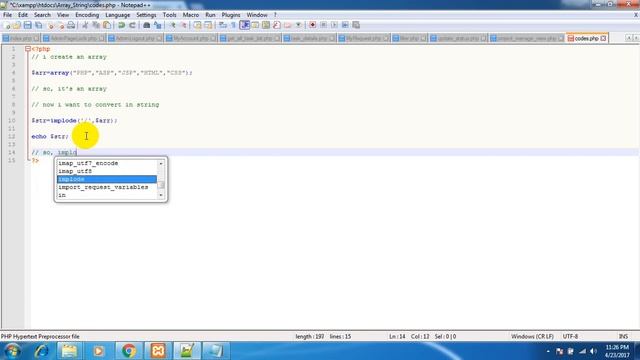Screen dimensions: 640x360
Task: Click the INS mode indicator in the status bar
Action: pos(623,336)
